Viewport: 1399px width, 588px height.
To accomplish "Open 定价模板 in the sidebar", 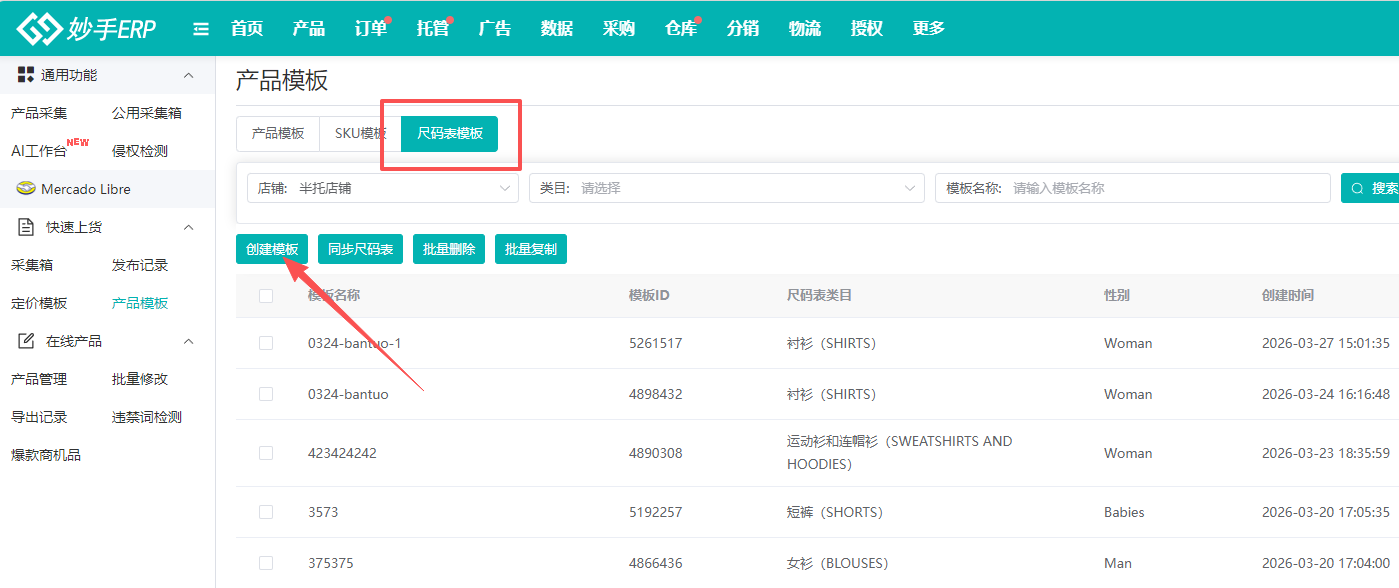I will pyautogui.click(x=39, y=303).
